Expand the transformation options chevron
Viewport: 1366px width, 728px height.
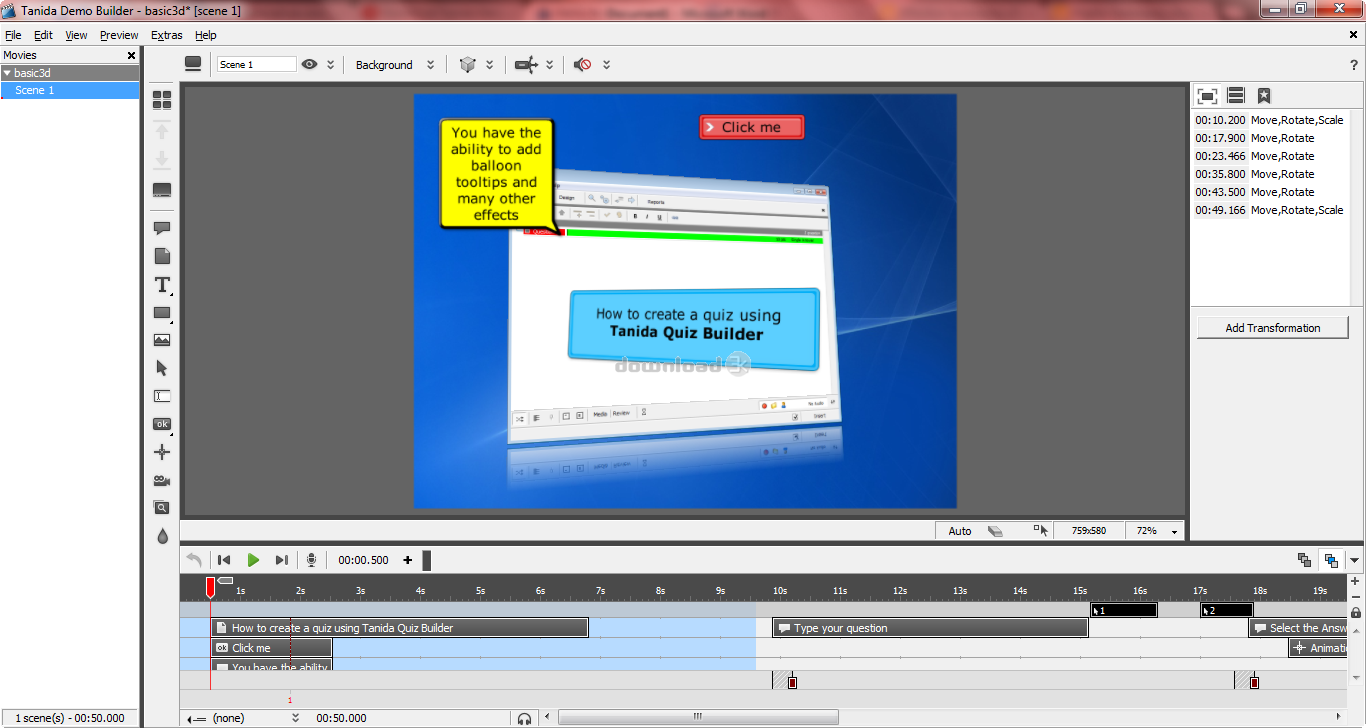pyautogui.click(x=550, y=65)
